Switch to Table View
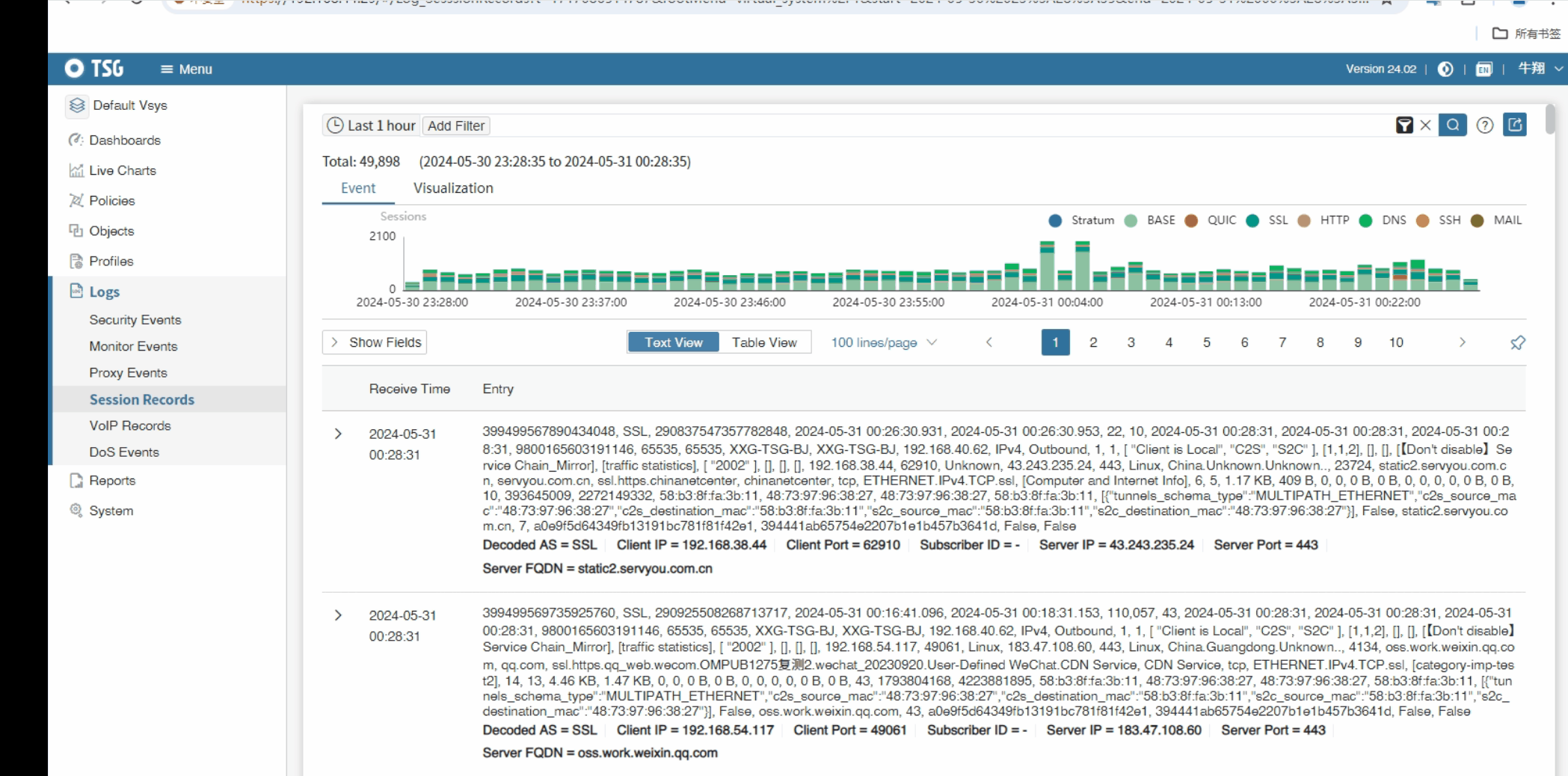Image resolution: width=1568 pixels, height=776 pixels. (x=764, y=342)
